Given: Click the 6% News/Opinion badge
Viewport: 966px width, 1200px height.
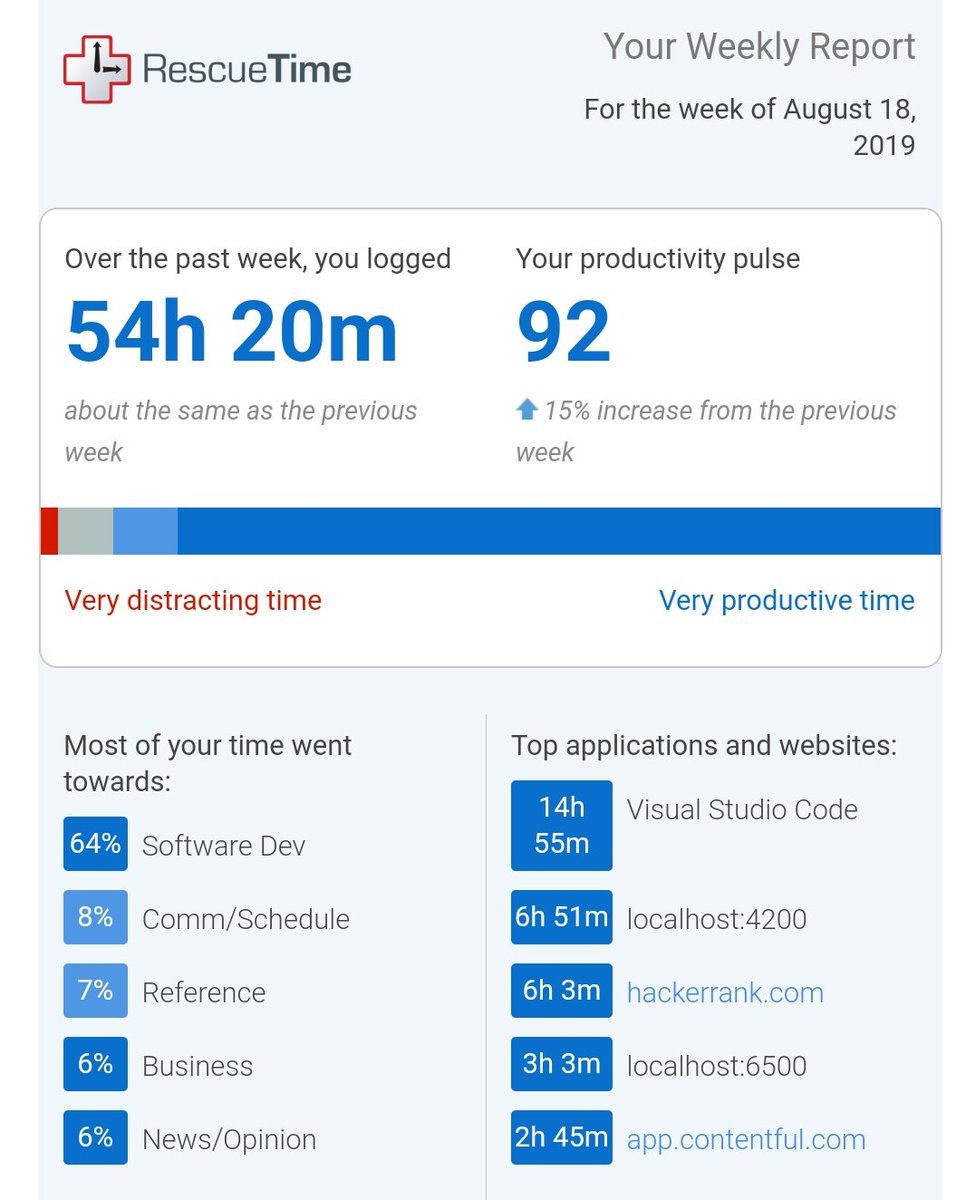Looking at the screenshot, I should (x=95, y=1137).
